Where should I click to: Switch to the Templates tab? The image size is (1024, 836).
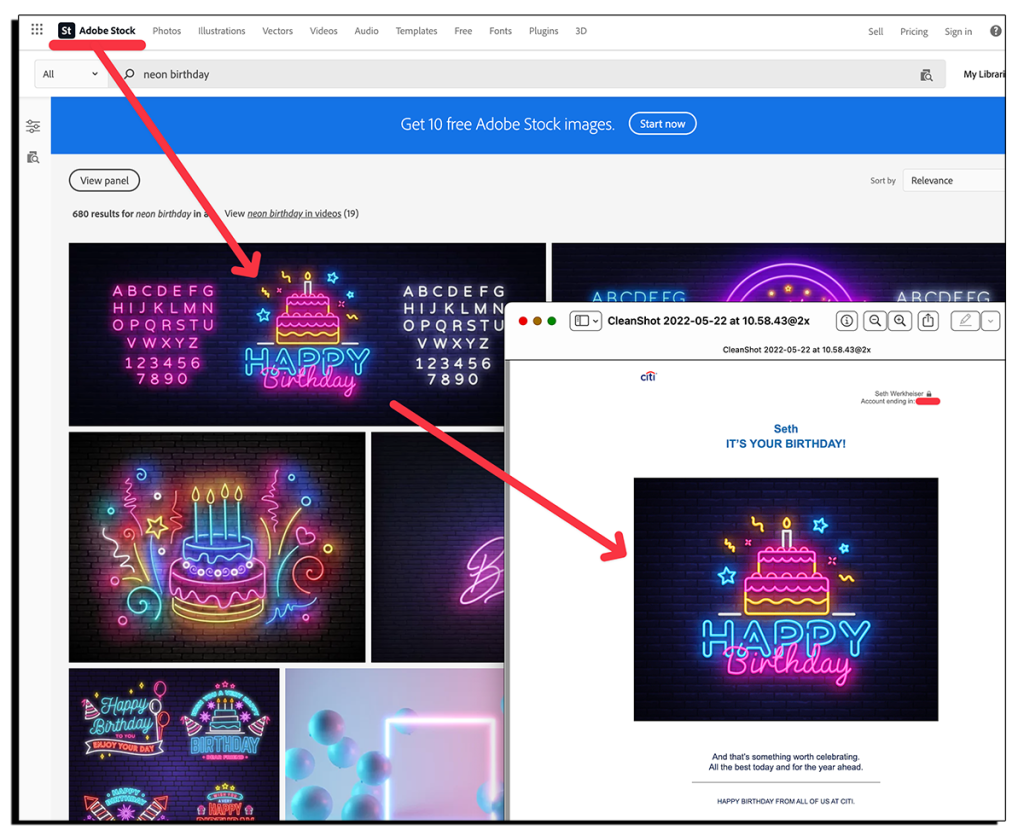(x=416, y=31)
